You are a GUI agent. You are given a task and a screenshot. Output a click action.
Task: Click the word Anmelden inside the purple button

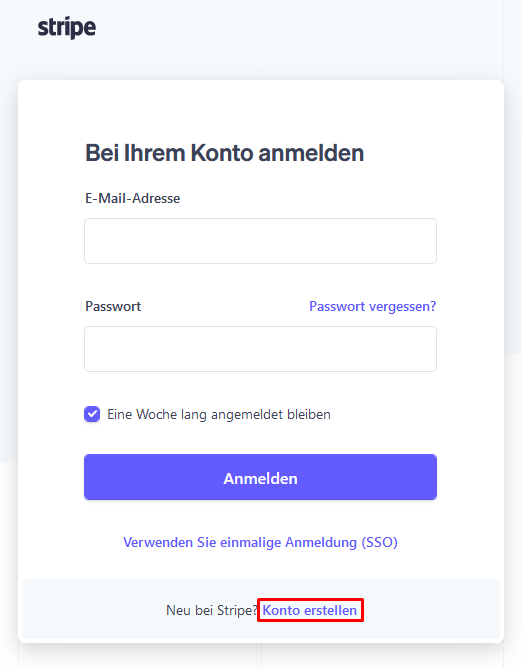pos(260,479)
